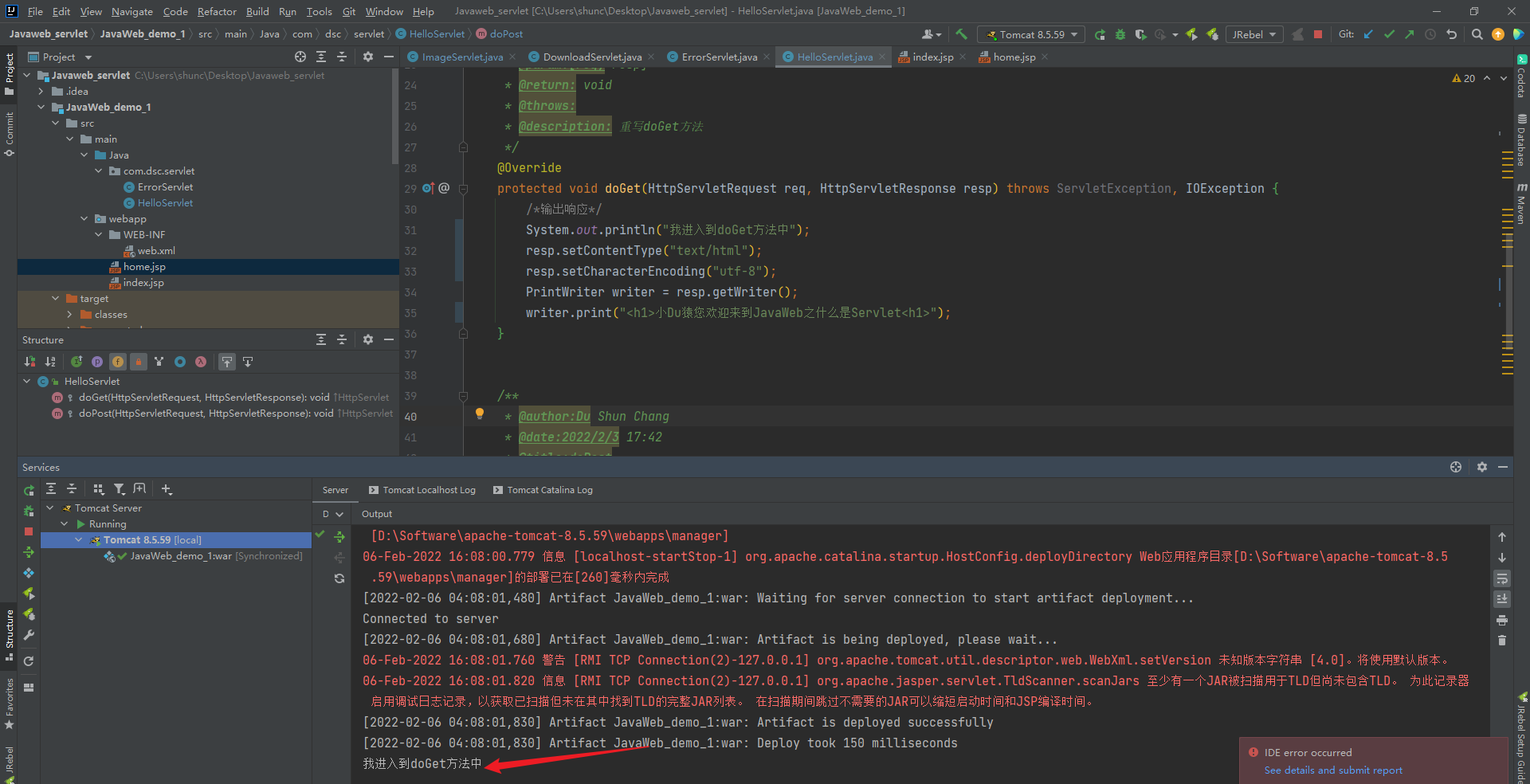Collapse all in Project panel header

pos(342,57)
